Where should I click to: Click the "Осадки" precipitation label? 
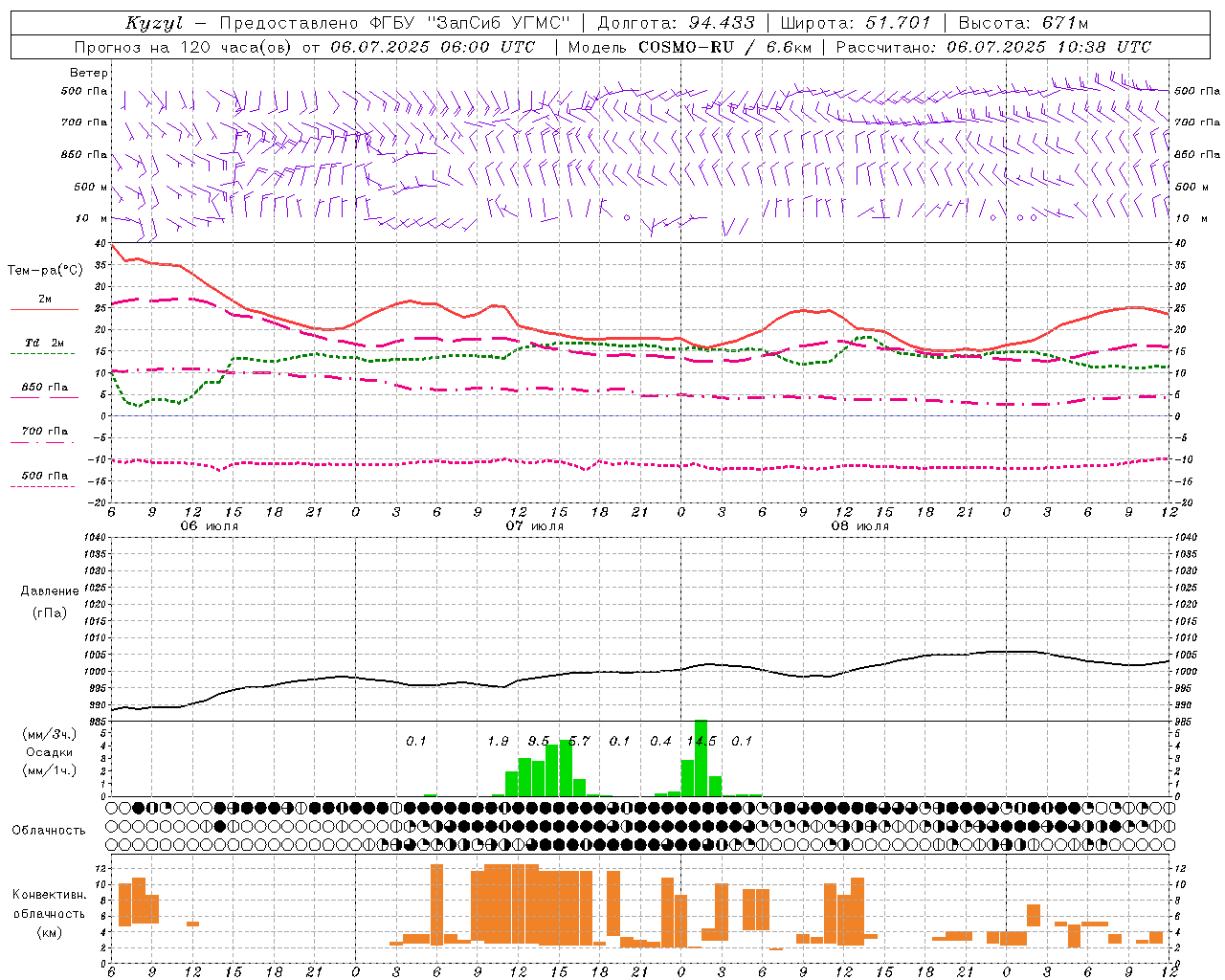50,752
